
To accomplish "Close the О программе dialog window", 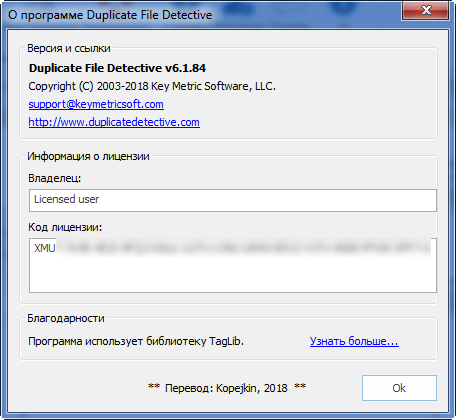I will (425, 10).
